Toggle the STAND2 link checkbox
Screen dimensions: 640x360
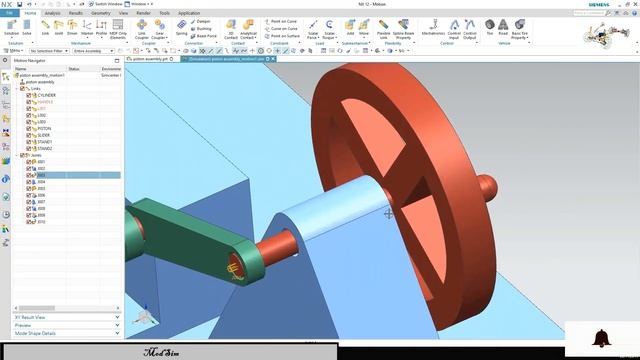point(29,149)
